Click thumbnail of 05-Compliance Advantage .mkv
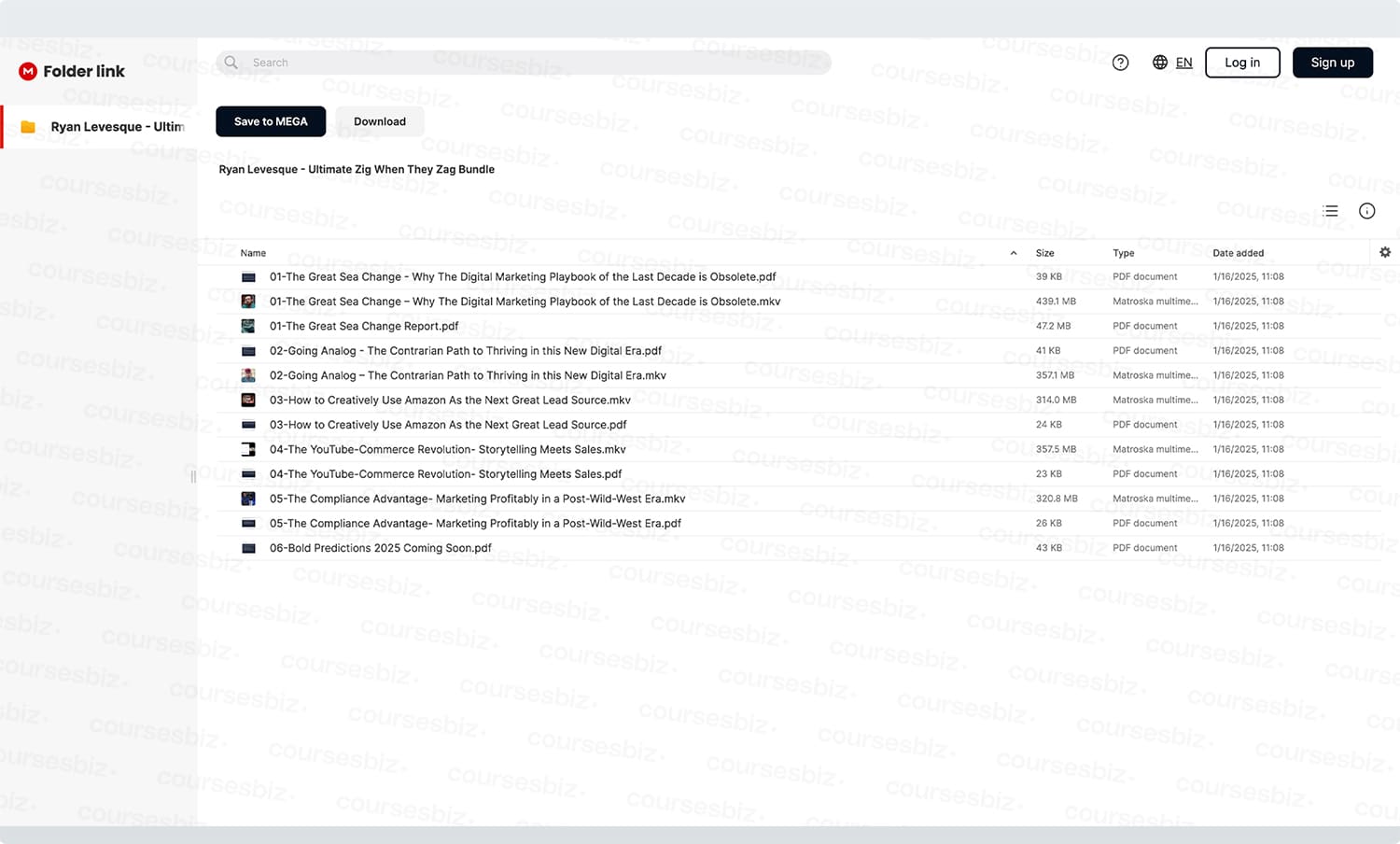Viewport: 1400px width, 844px height. [x=248, y=499]
